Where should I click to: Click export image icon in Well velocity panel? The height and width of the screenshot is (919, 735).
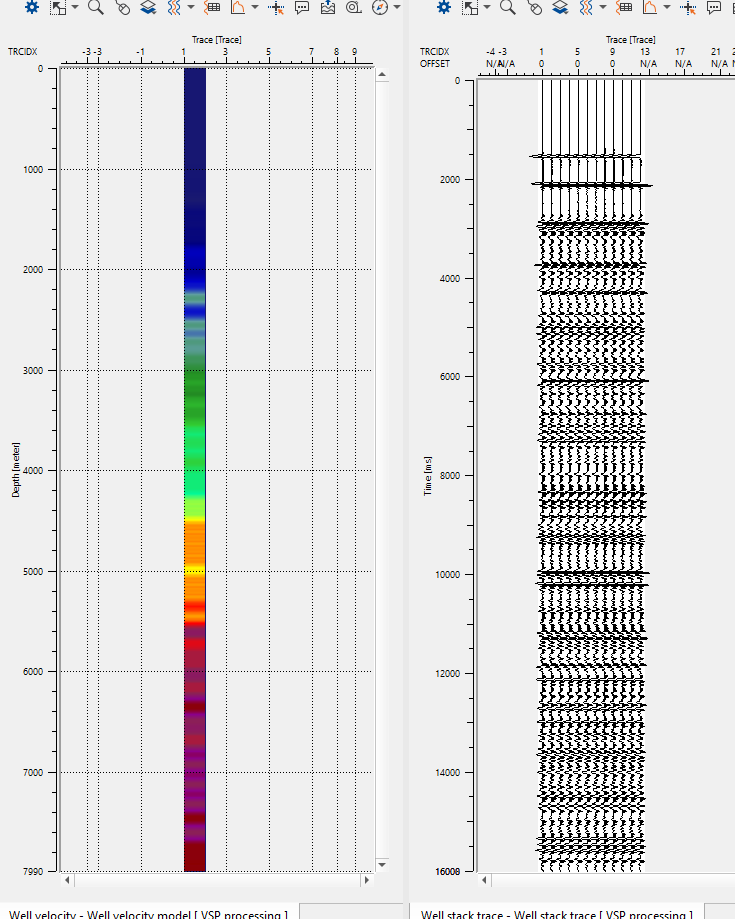328,8
